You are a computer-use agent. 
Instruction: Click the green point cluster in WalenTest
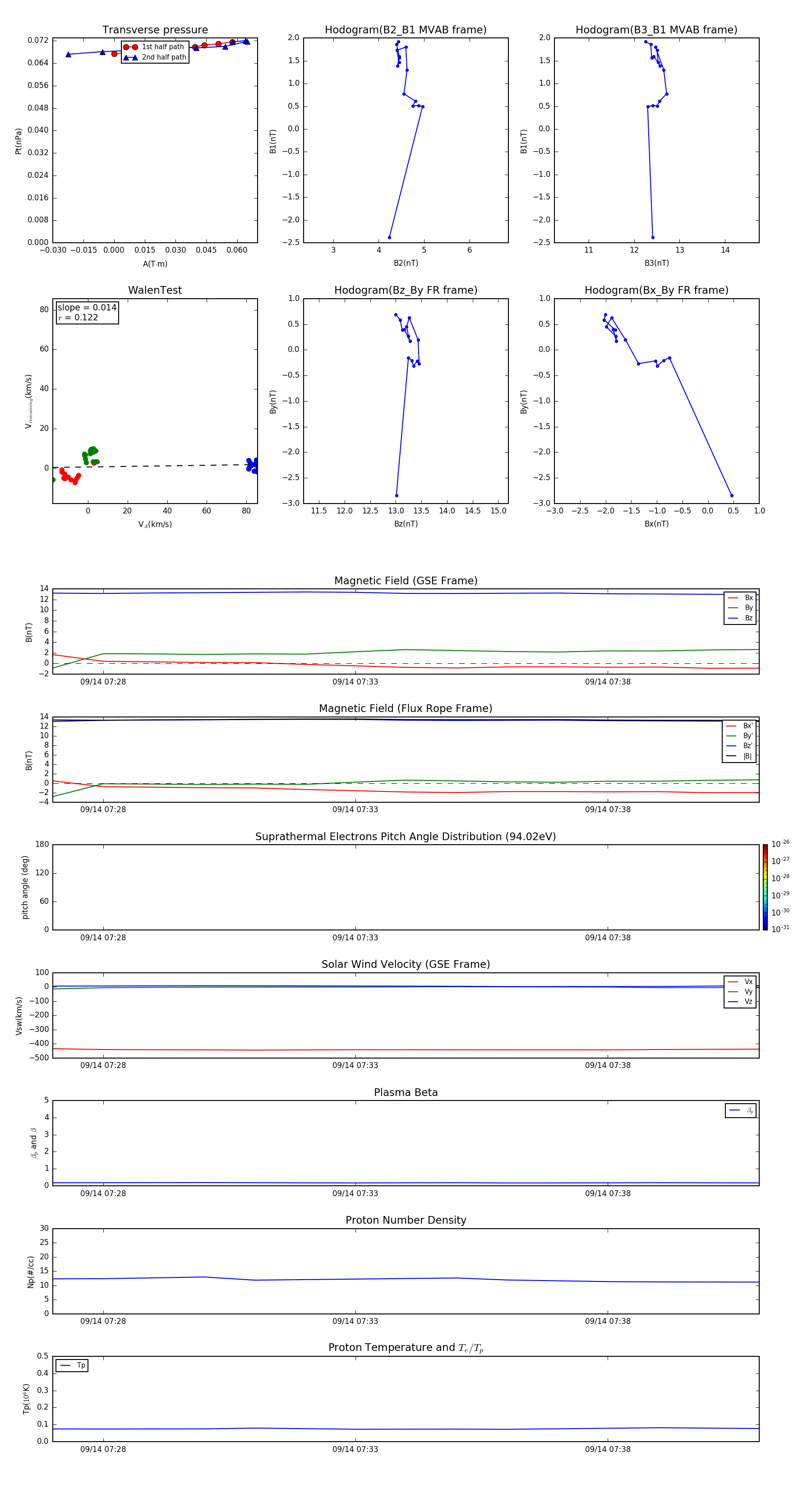(x=90, y=455)
